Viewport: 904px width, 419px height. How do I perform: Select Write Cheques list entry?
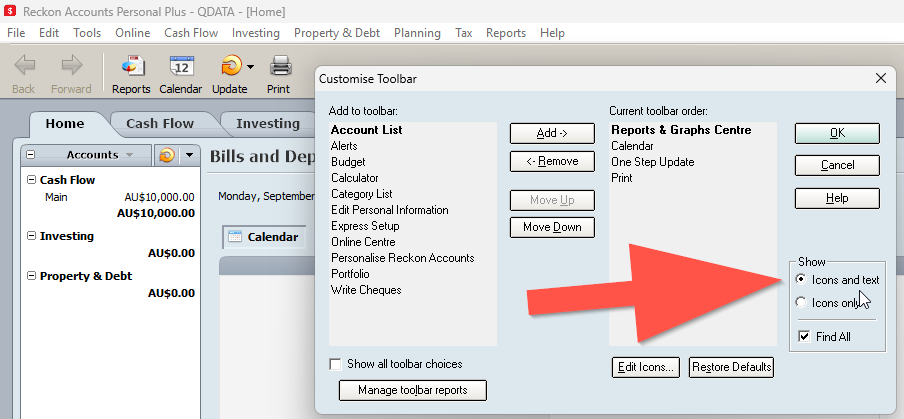pyautogui.click(x=366, y=290)
